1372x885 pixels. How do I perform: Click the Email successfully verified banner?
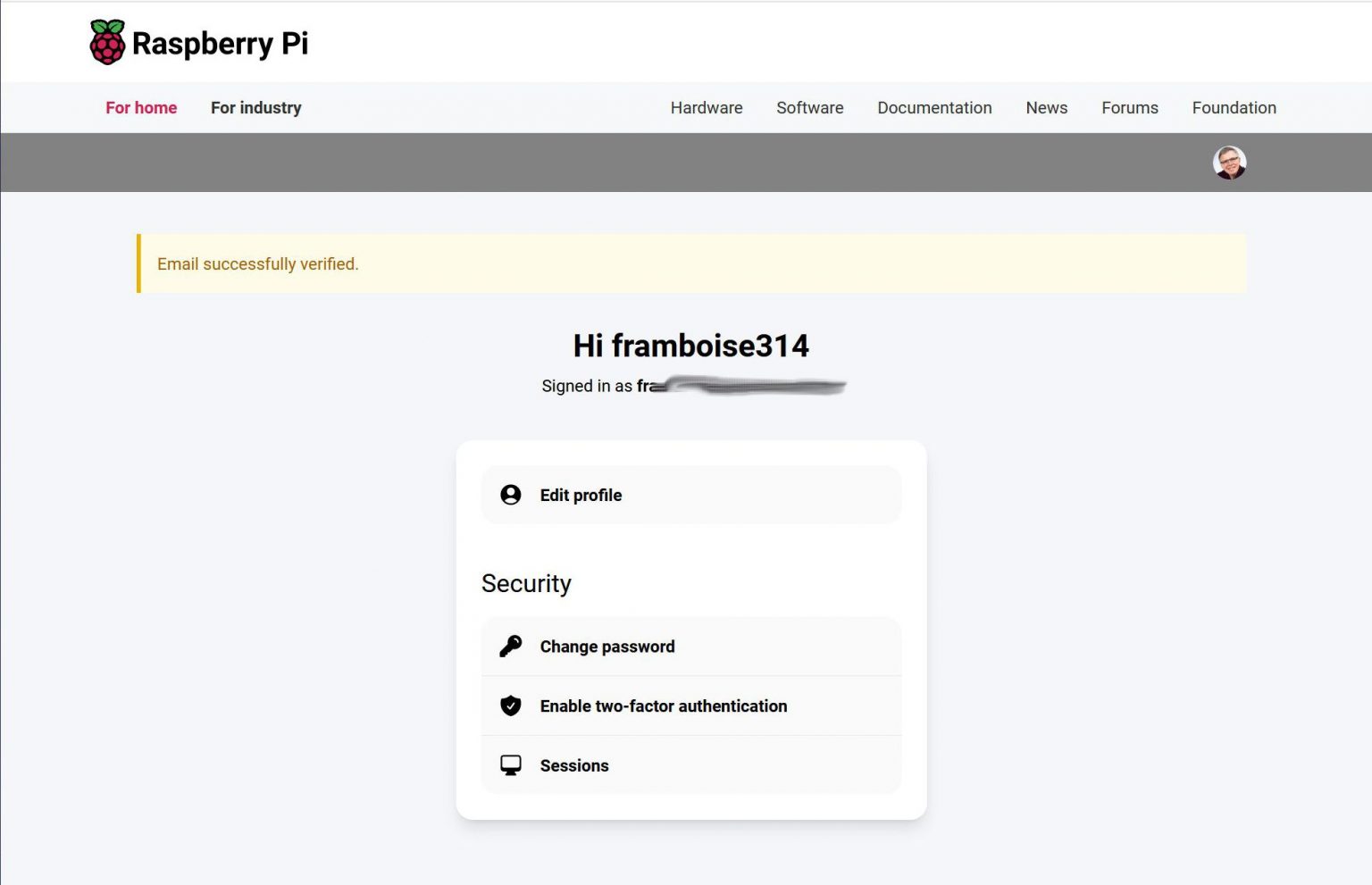tap(257, 263)
